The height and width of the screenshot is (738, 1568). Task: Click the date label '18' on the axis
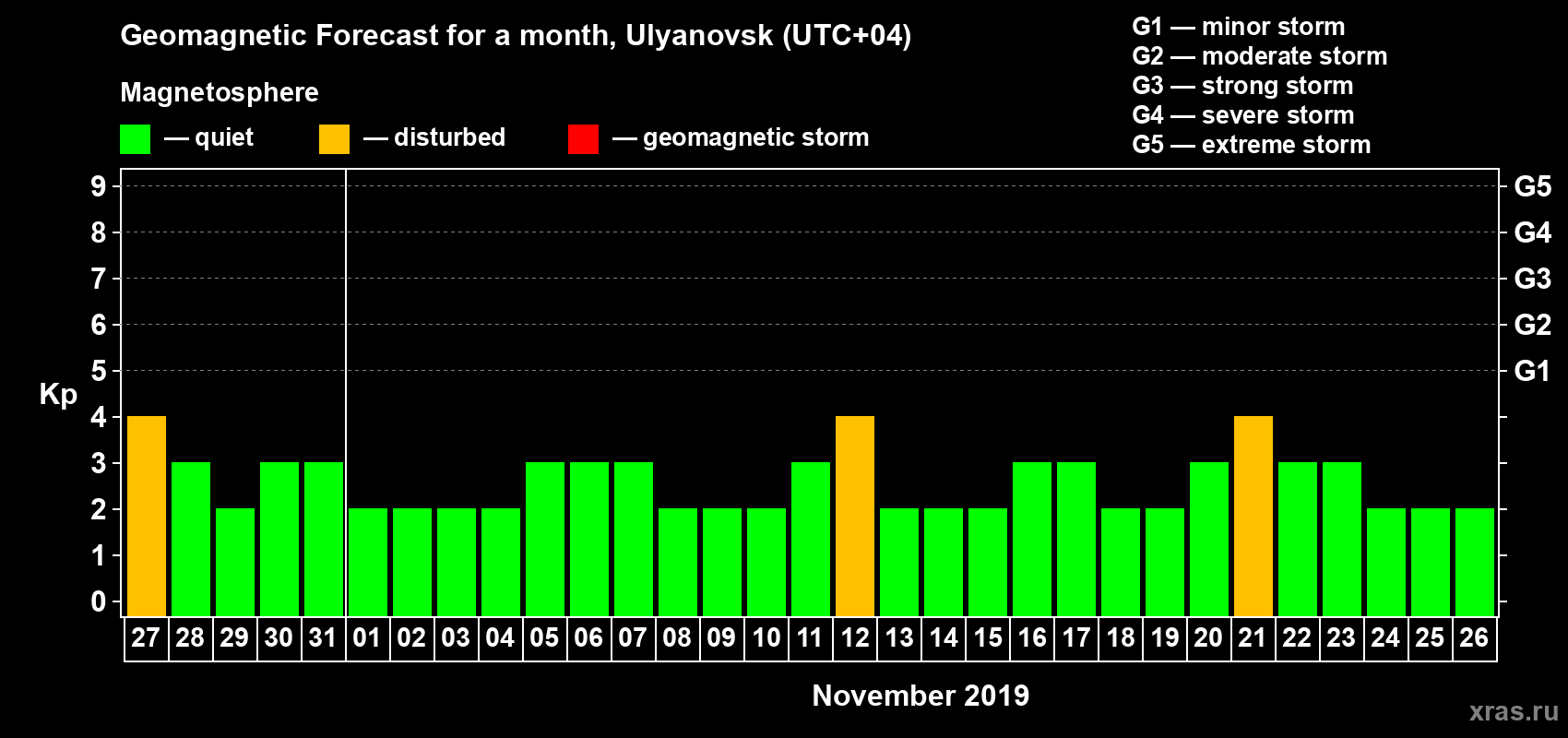pos(1120,638)
